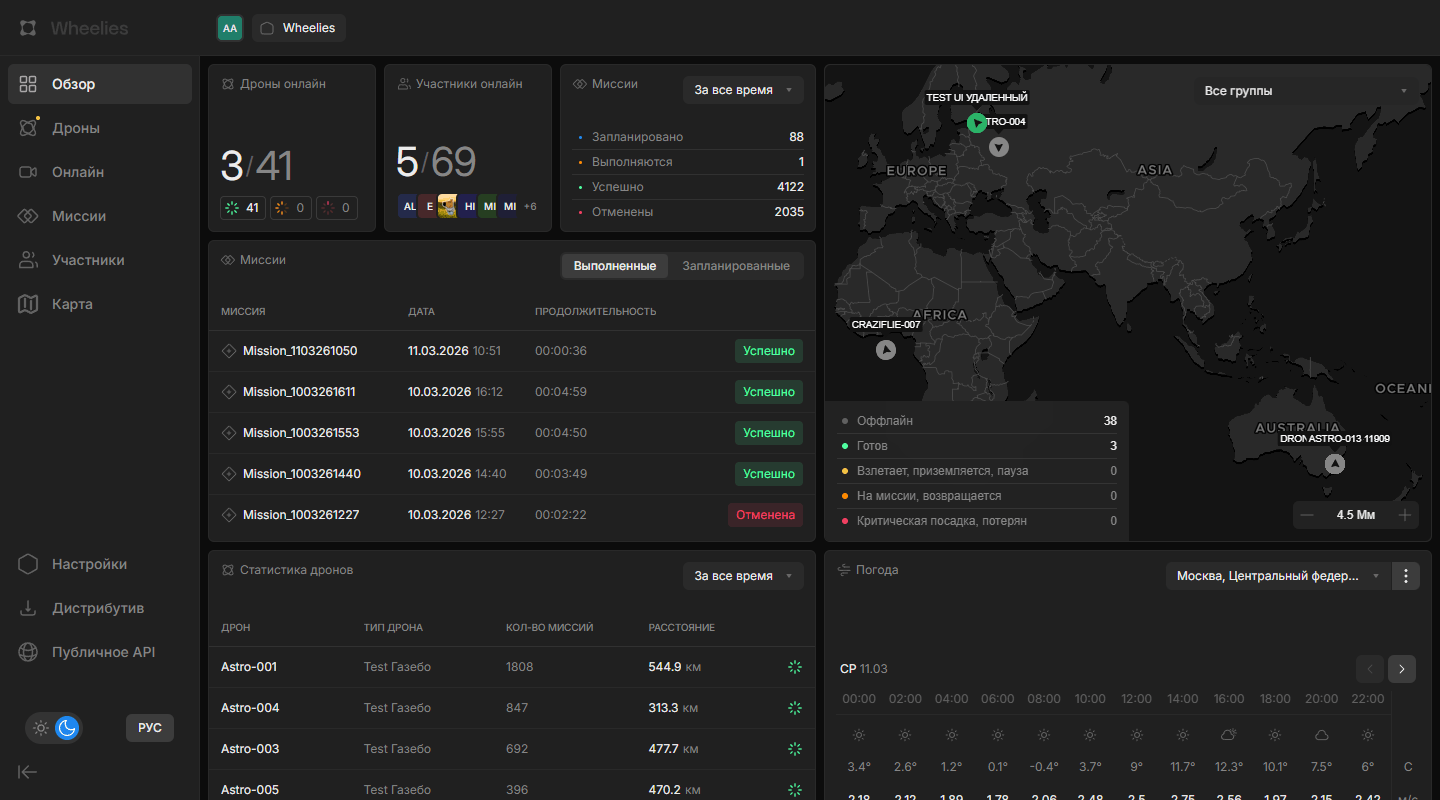Toggle language with РУС button

click(150, 728)
